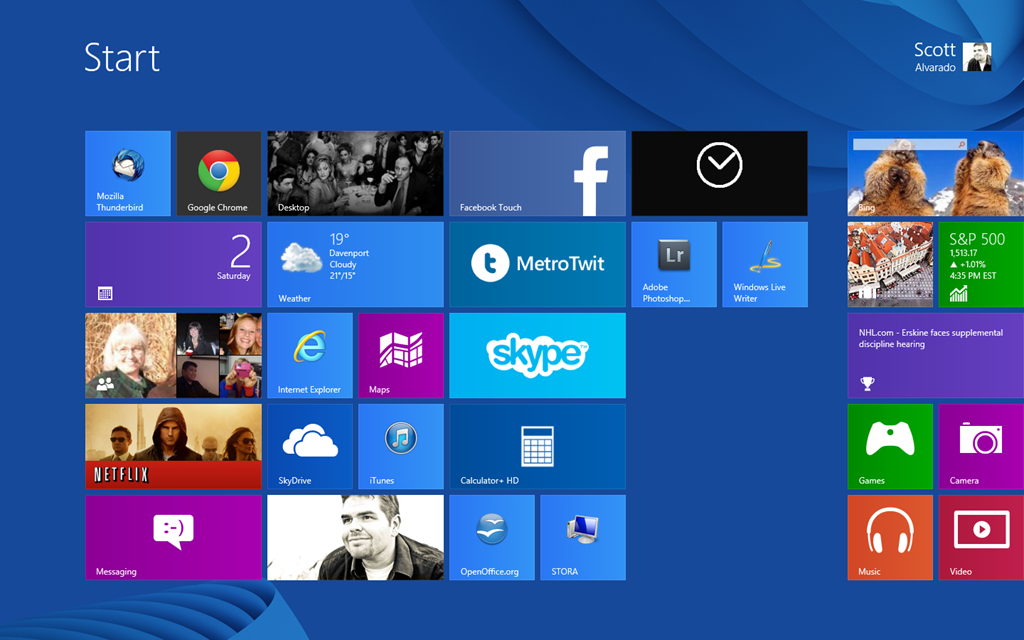Open the SkyDrive tile
The width and height of the screenshot is (1024, 640).
[x=310, y=447]
